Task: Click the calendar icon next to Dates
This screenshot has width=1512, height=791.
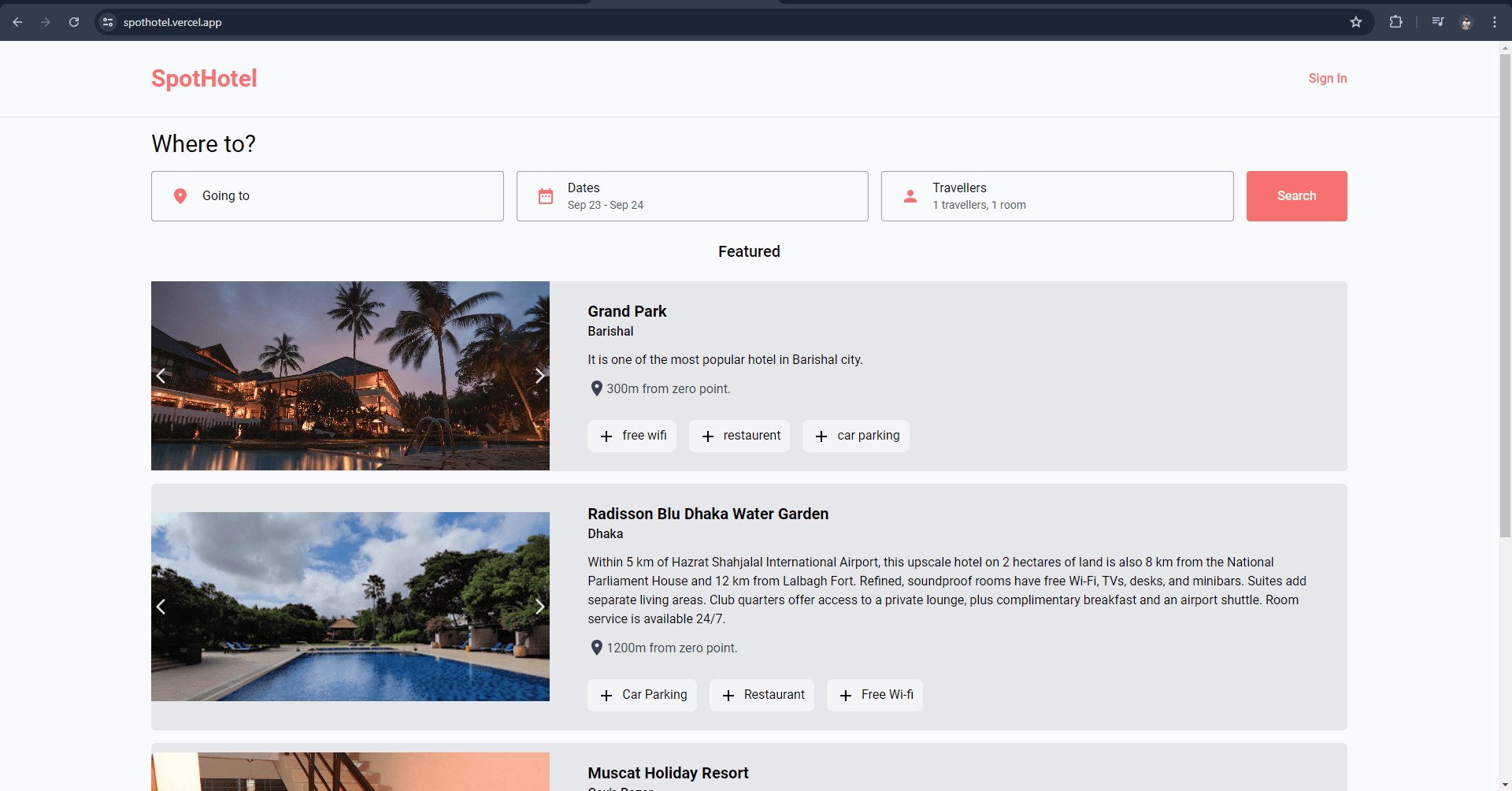Action: (x=546, y=195)
